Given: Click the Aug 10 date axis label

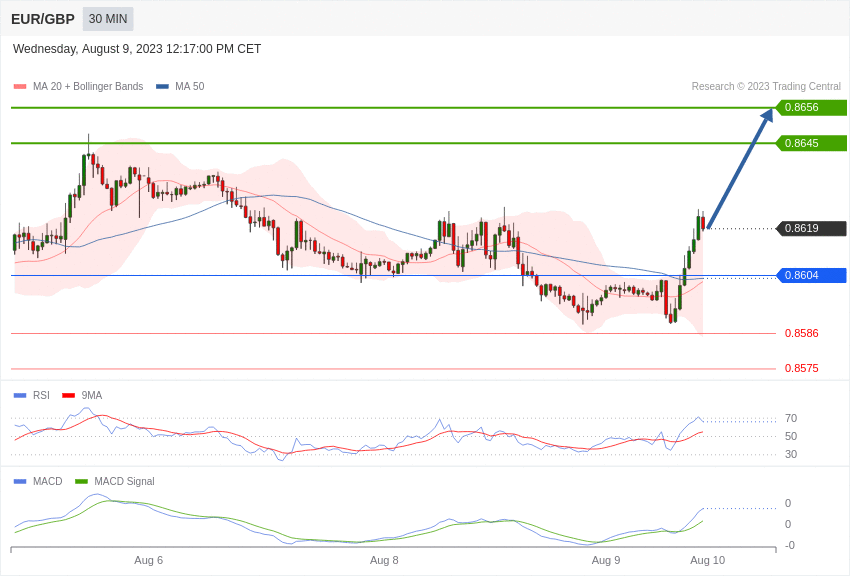Looking at the screenshot, I should (x=707, y=560).
